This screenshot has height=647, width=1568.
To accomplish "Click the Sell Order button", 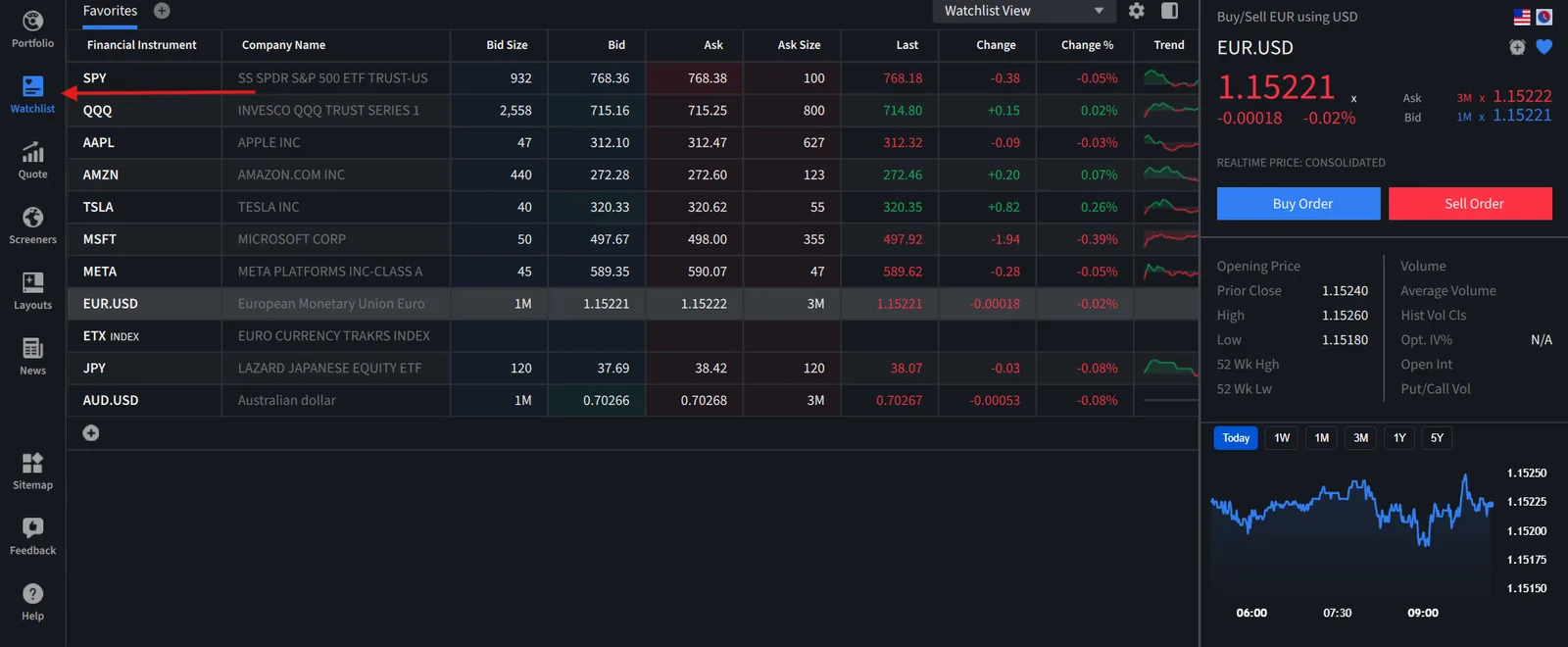I will (1470, 204).
